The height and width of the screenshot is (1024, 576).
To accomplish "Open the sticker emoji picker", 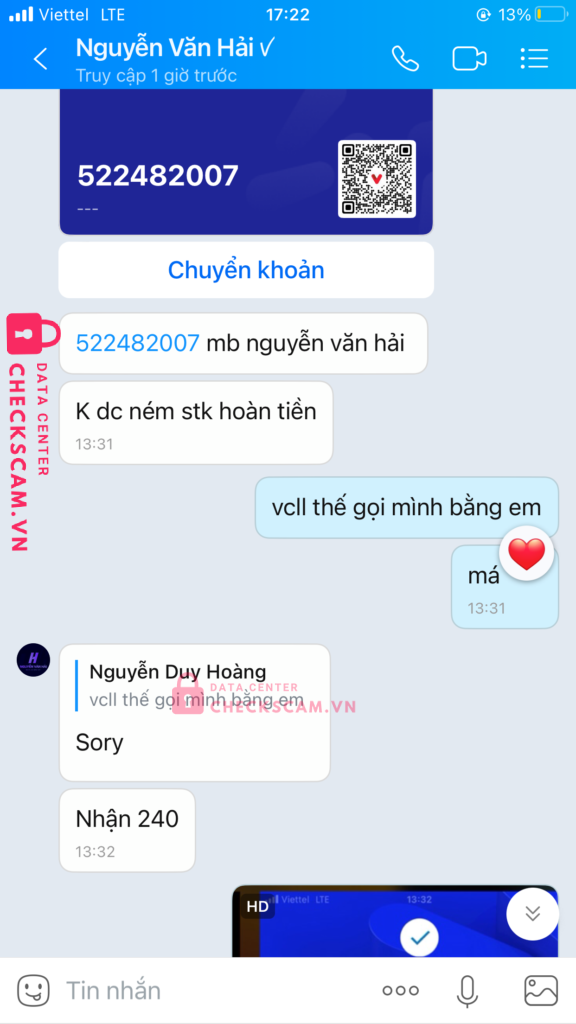I will 33,991.
